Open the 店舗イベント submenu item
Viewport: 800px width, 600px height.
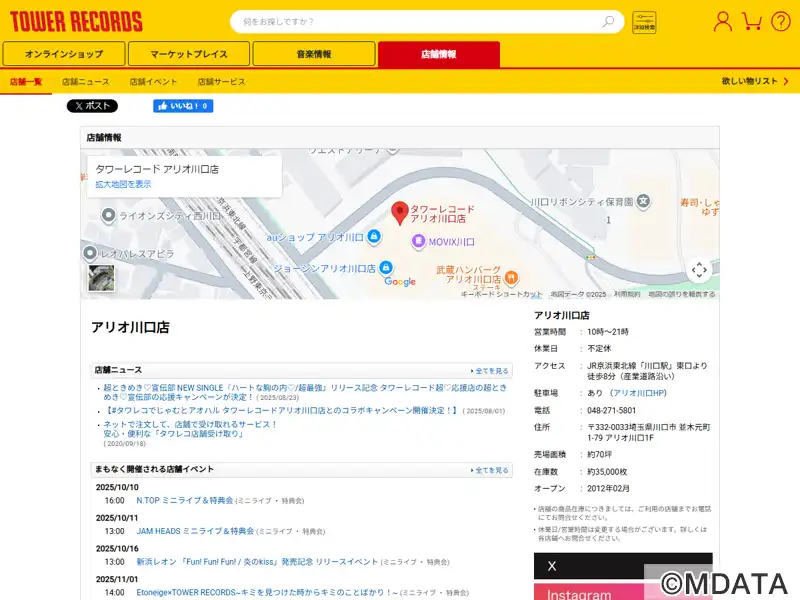tap(153, 82)
